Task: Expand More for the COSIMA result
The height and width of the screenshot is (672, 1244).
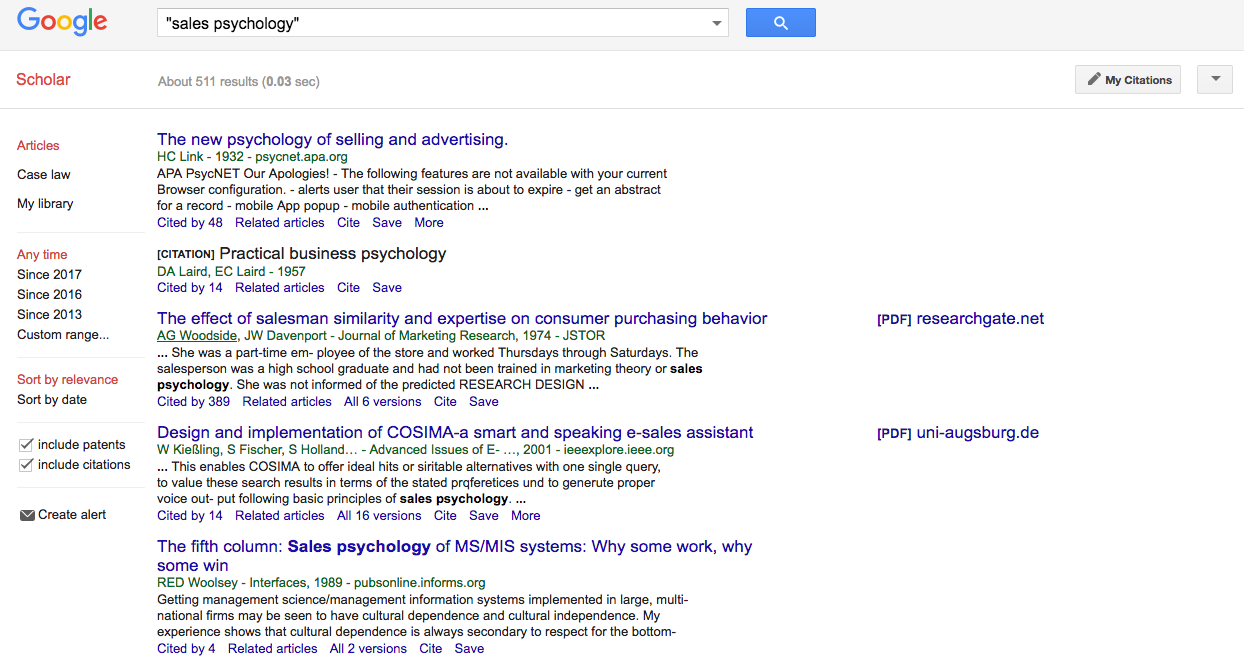Action: pyautogui.click(x=526, y=516)
